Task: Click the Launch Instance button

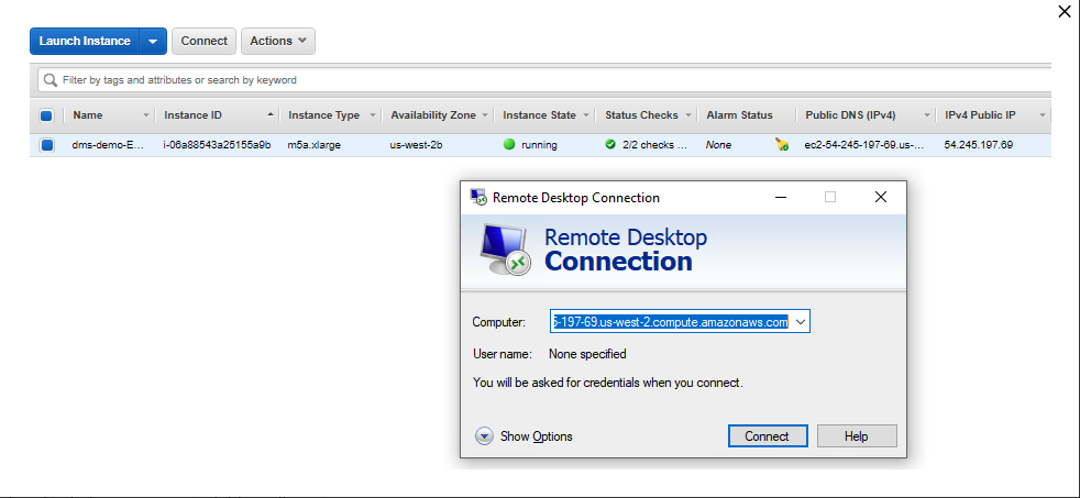Action: coord(85,41)
